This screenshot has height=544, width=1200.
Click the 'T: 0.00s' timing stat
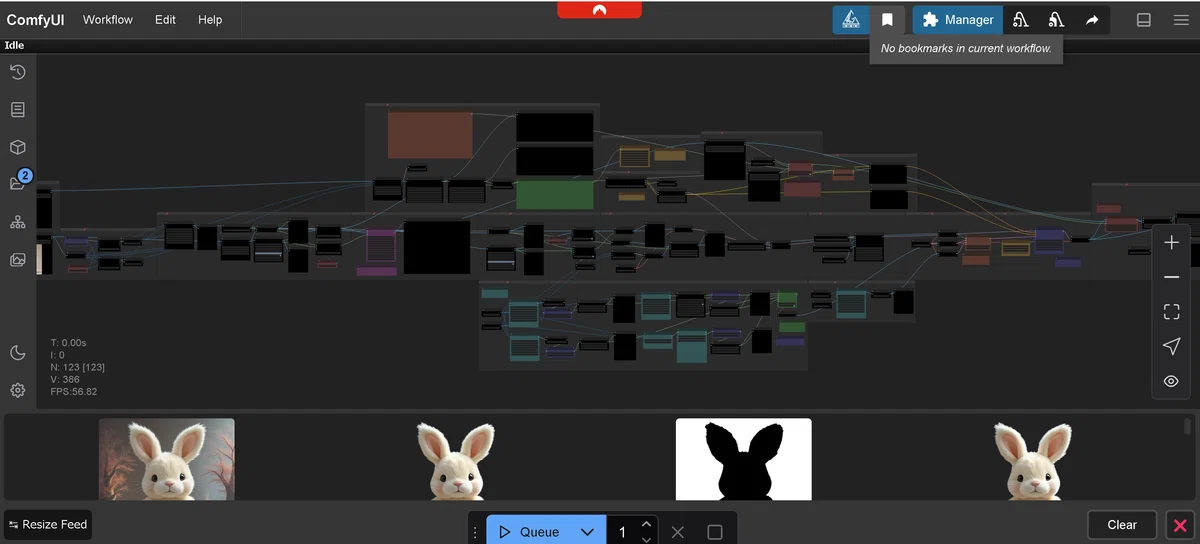pyautogui.click(x=69, y=343)
